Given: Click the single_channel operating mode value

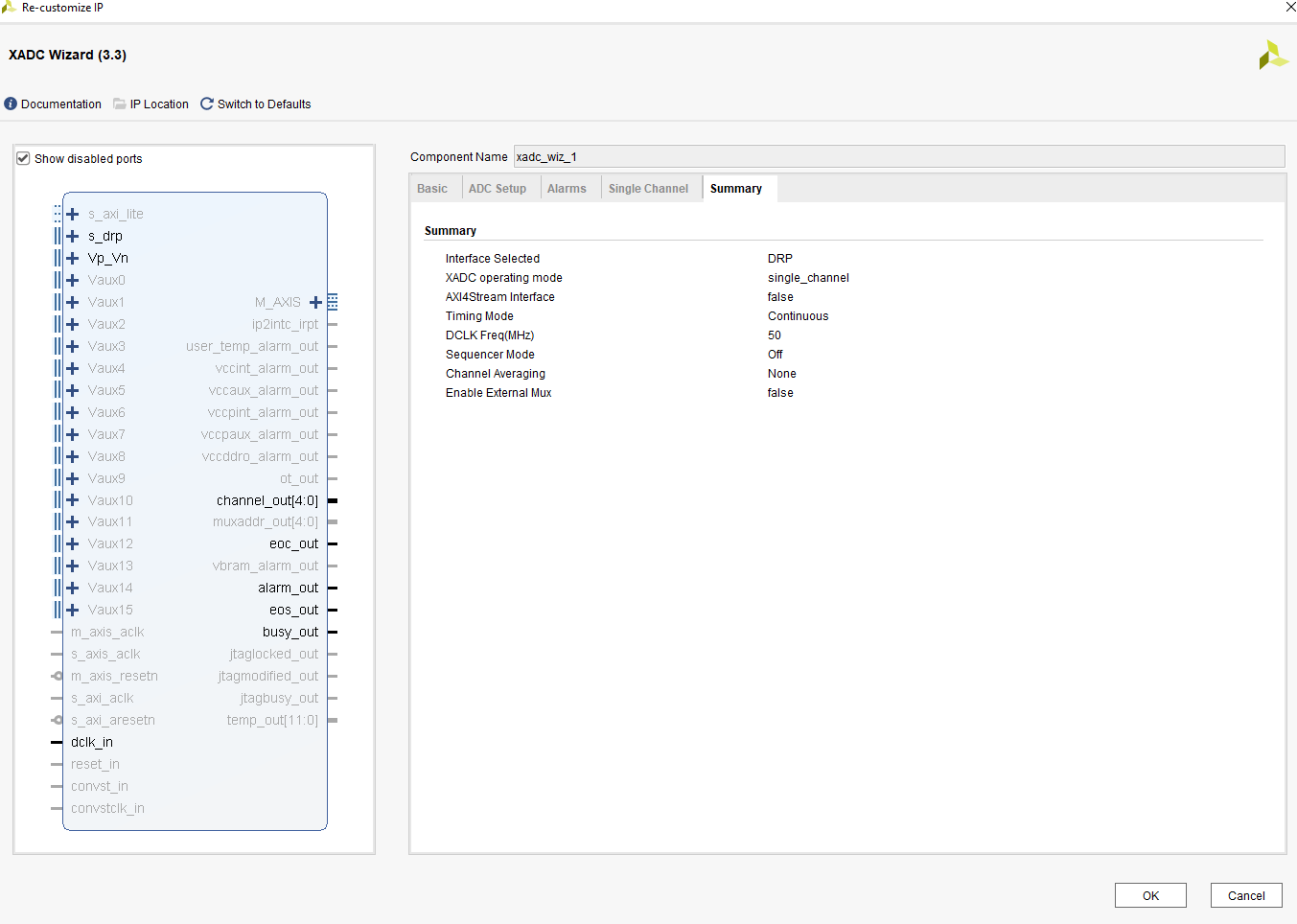Looking at the screenshot, I should click(x=808, y=278).
